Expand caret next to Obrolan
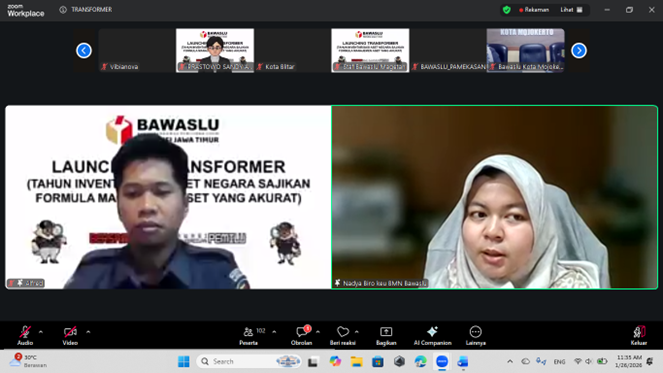The image size is (663, 373). 318,332
